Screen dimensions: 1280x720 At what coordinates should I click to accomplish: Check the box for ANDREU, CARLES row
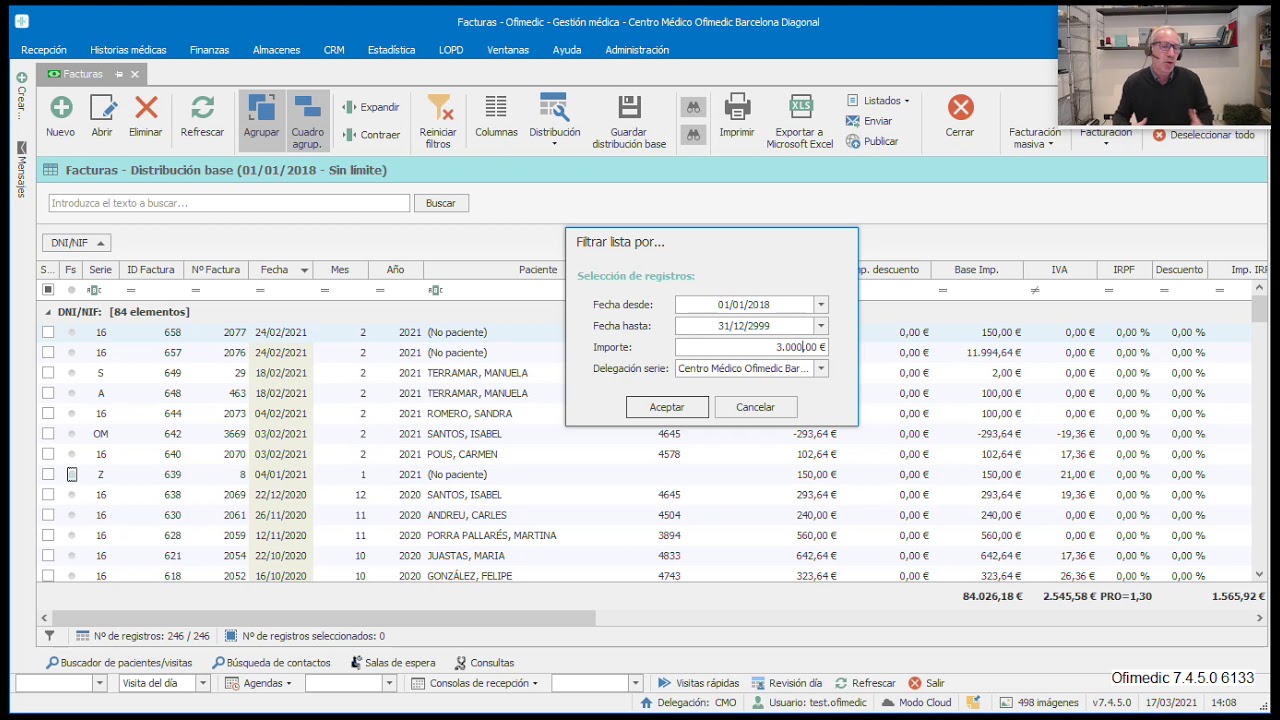click(x=48, y=515)
